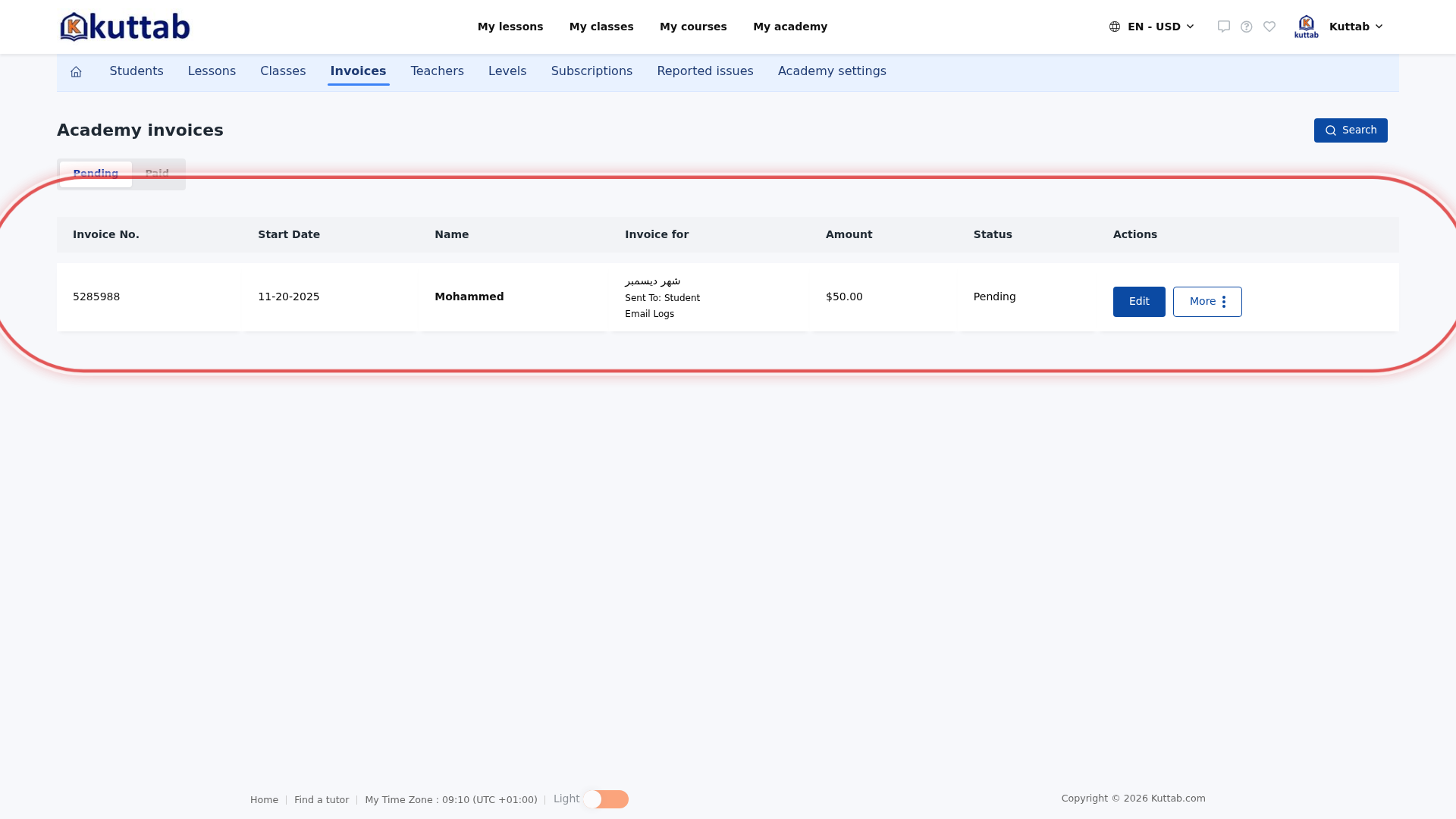1456x819 pixels.
Task: Toggle the Light theme switch
Action: point(606,799)
